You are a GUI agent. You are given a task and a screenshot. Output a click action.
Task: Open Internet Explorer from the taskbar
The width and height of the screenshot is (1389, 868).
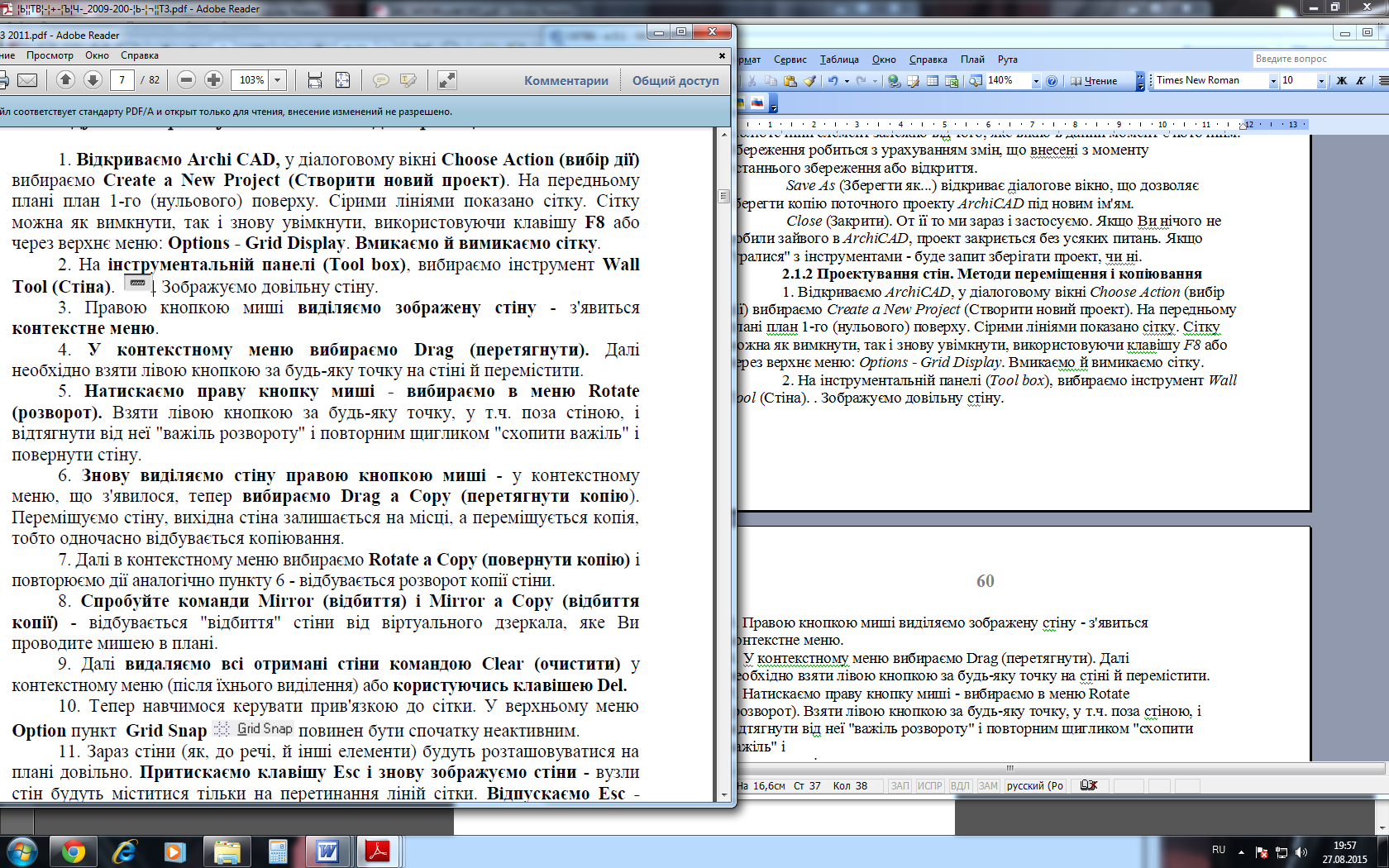(124, 851)
